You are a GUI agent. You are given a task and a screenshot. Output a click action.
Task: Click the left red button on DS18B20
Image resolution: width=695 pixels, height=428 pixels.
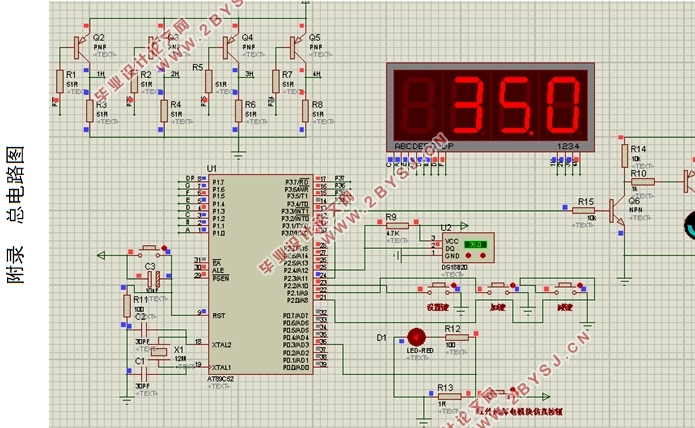pos(468,256)
